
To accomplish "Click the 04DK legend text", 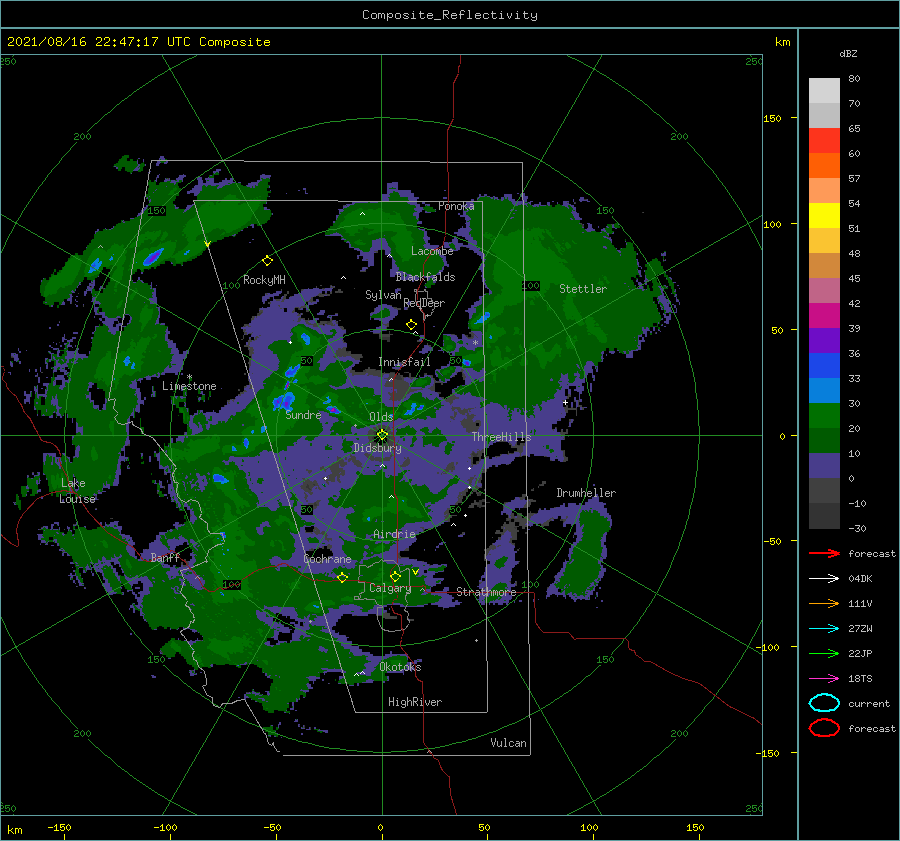I will (x=860, y=579).
